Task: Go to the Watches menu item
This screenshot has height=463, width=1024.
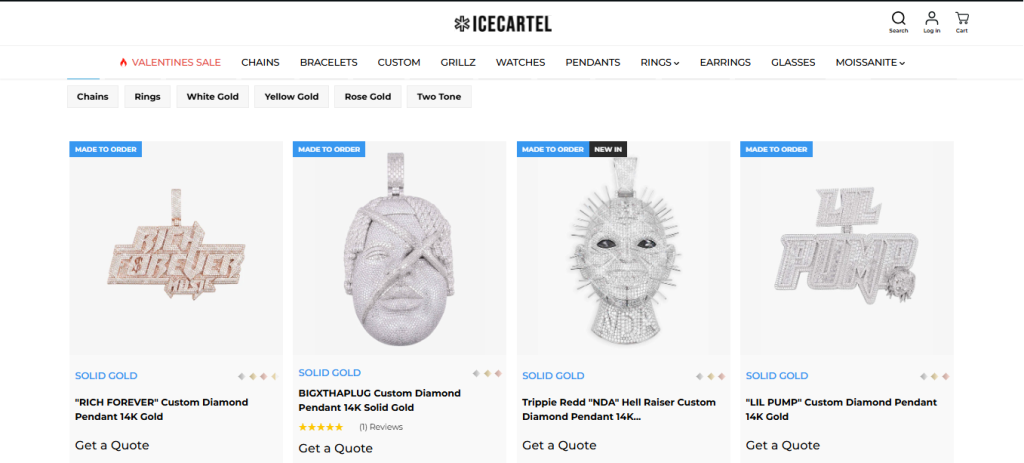Action: coord(520,62)
